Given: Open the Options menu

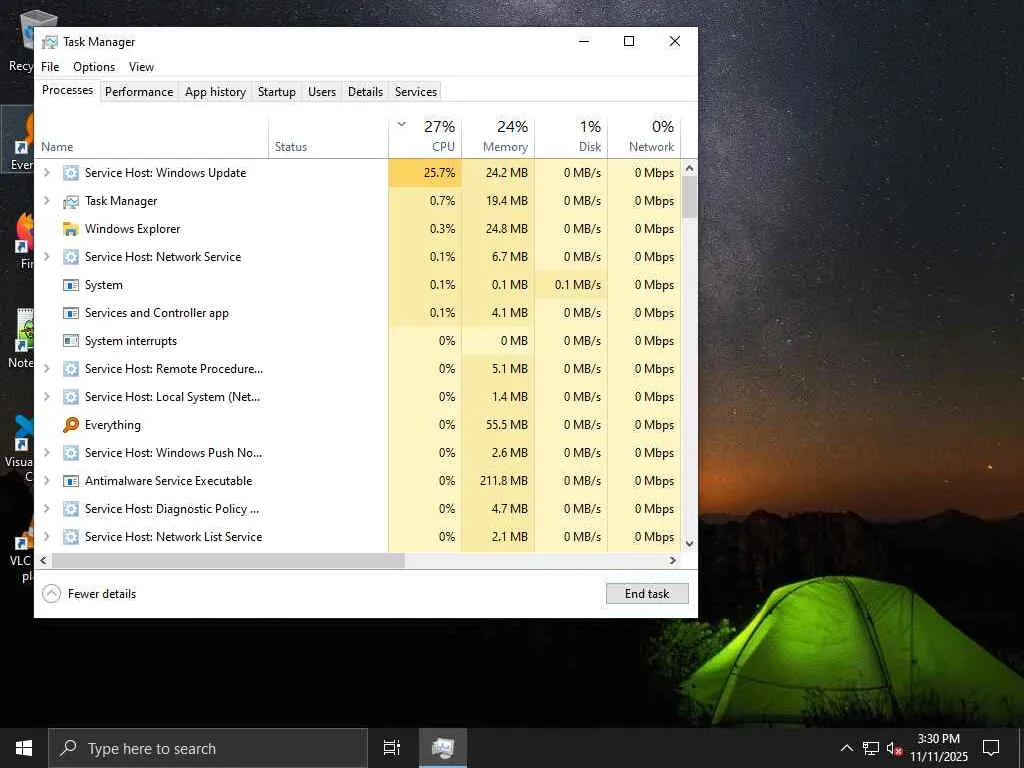Looking at the screenshot, I should (94, 67).
